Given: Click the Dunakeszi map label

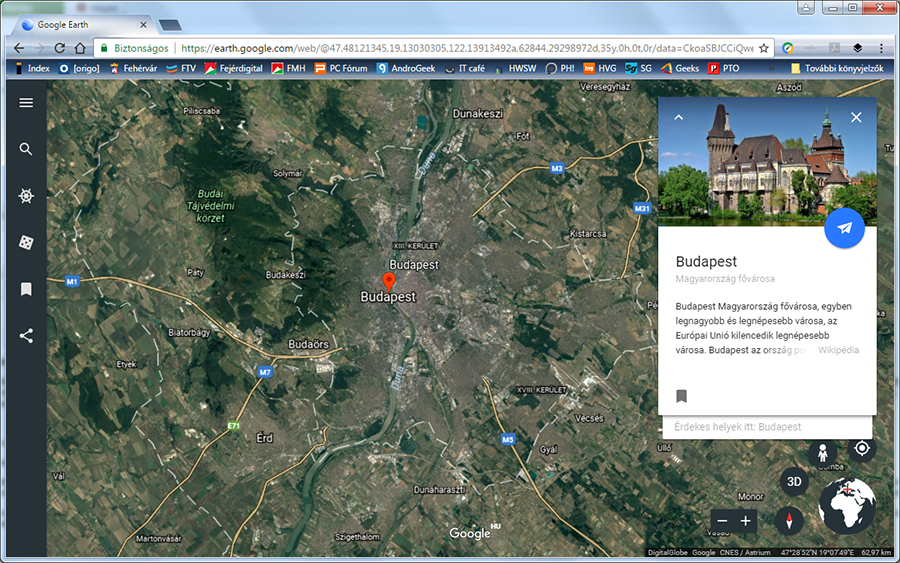Looking at the screenshot, I should pyautogui.click(x=478, y=114).
